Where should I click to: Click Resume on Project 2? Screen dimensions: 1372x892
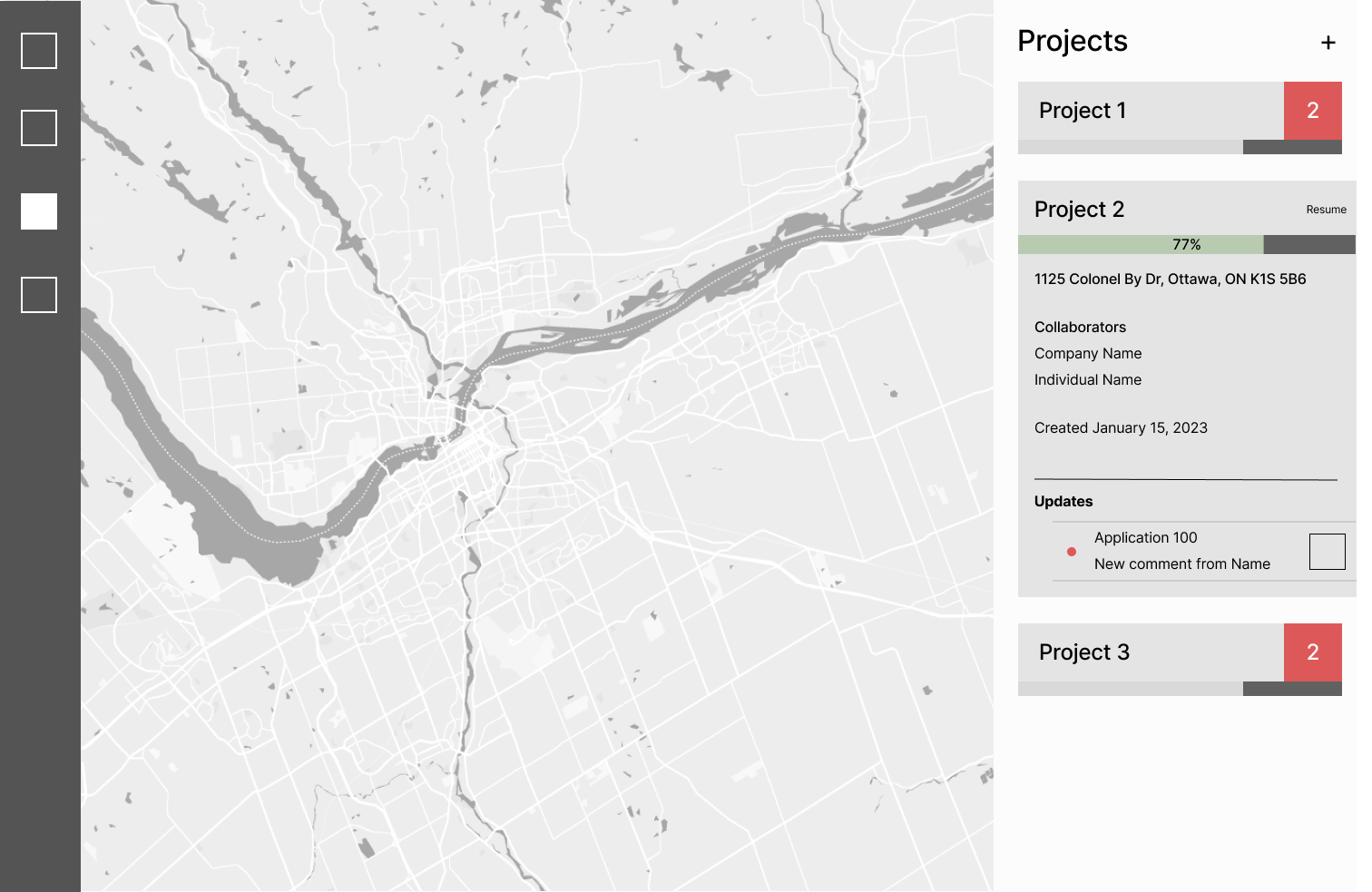coord(1326,210)
